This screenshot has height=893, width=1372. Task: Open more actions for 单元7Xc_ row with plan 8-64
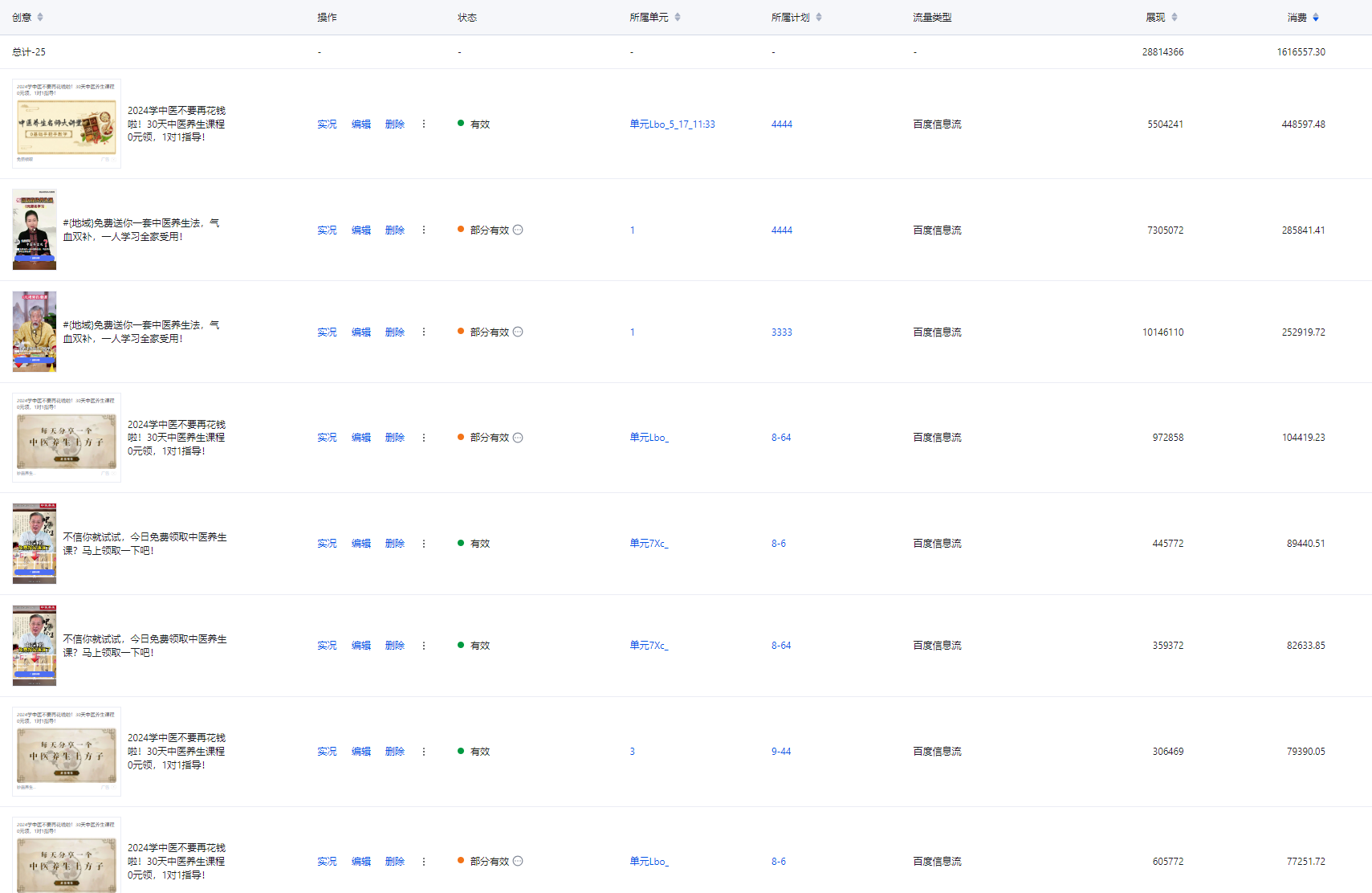pyautogui.click(x=424, y=646)
